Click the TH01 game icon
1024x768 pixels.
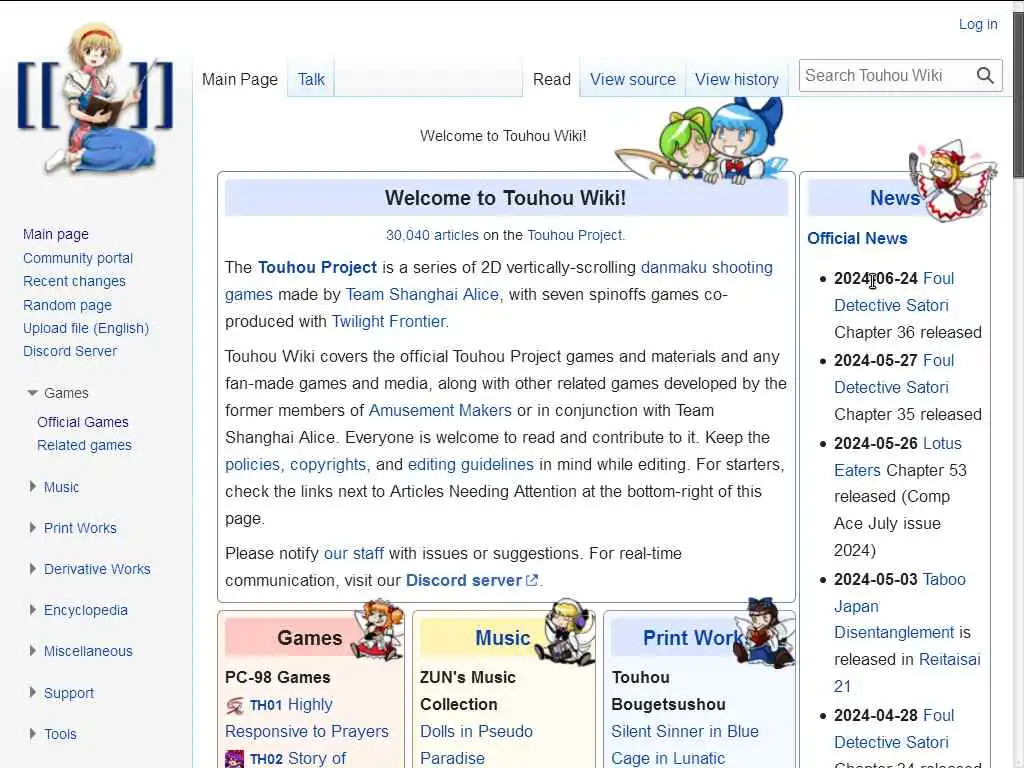pos(234,705)
